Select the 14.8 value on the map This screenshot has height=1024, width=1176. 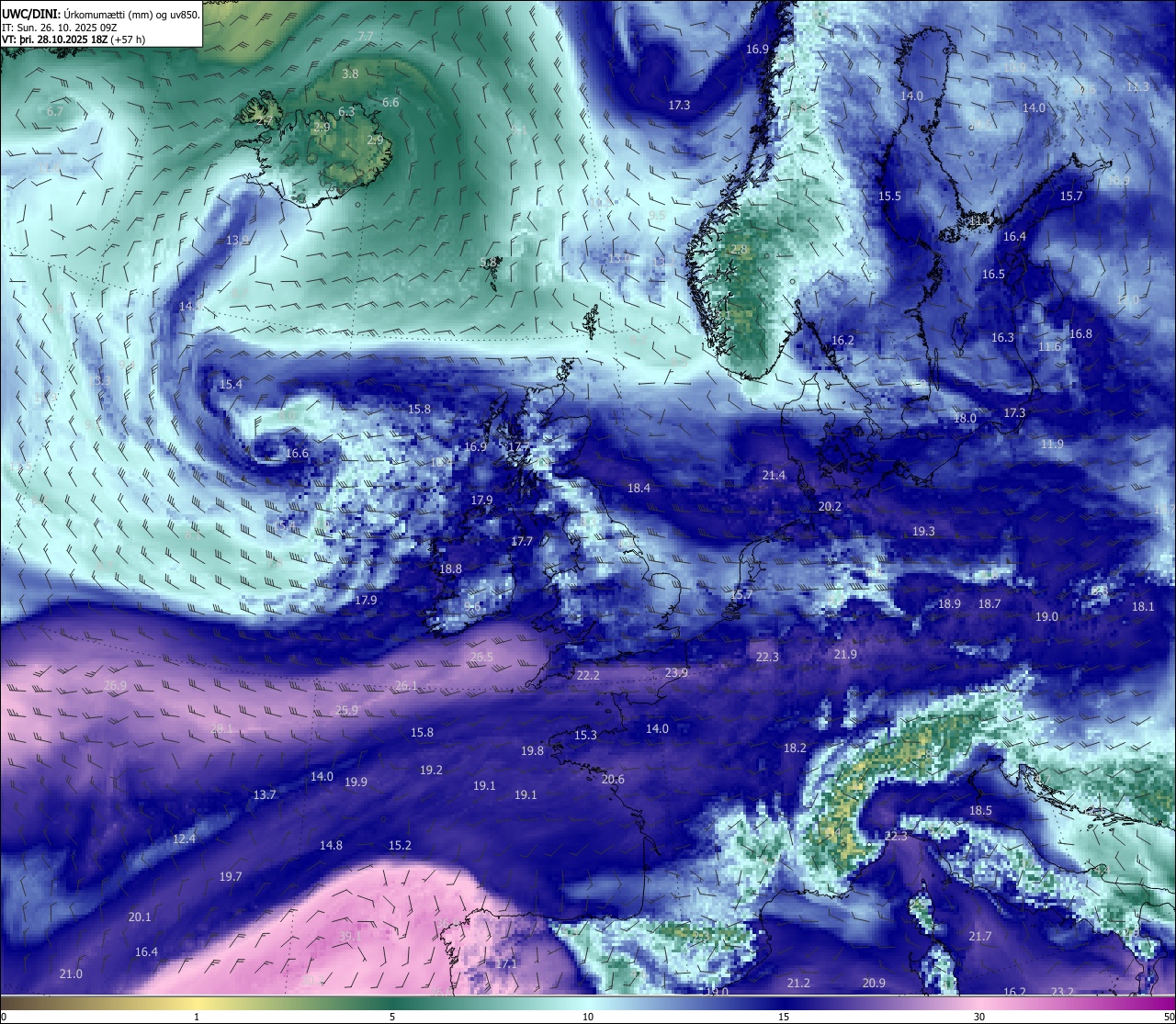(x=331, y=845)
